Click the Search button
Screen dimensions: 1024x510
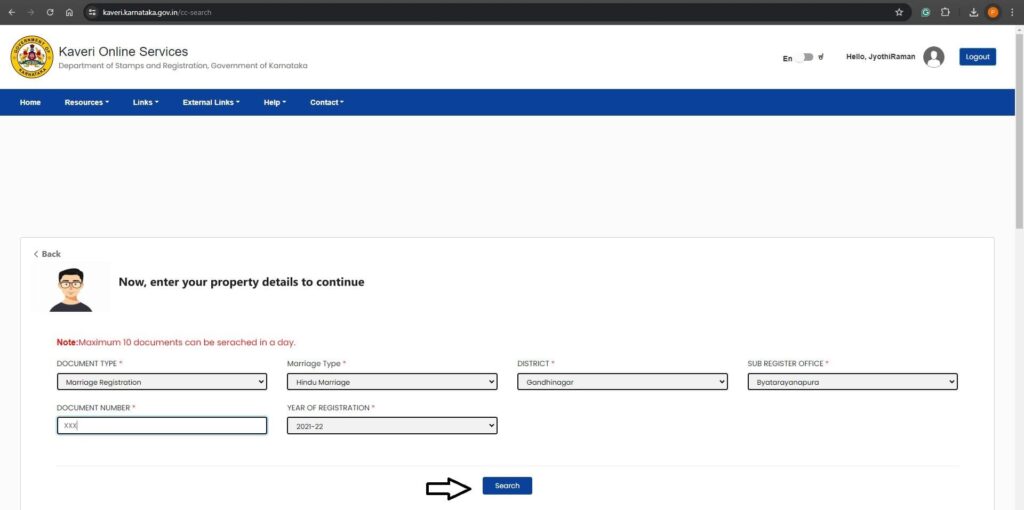point(507,486)
